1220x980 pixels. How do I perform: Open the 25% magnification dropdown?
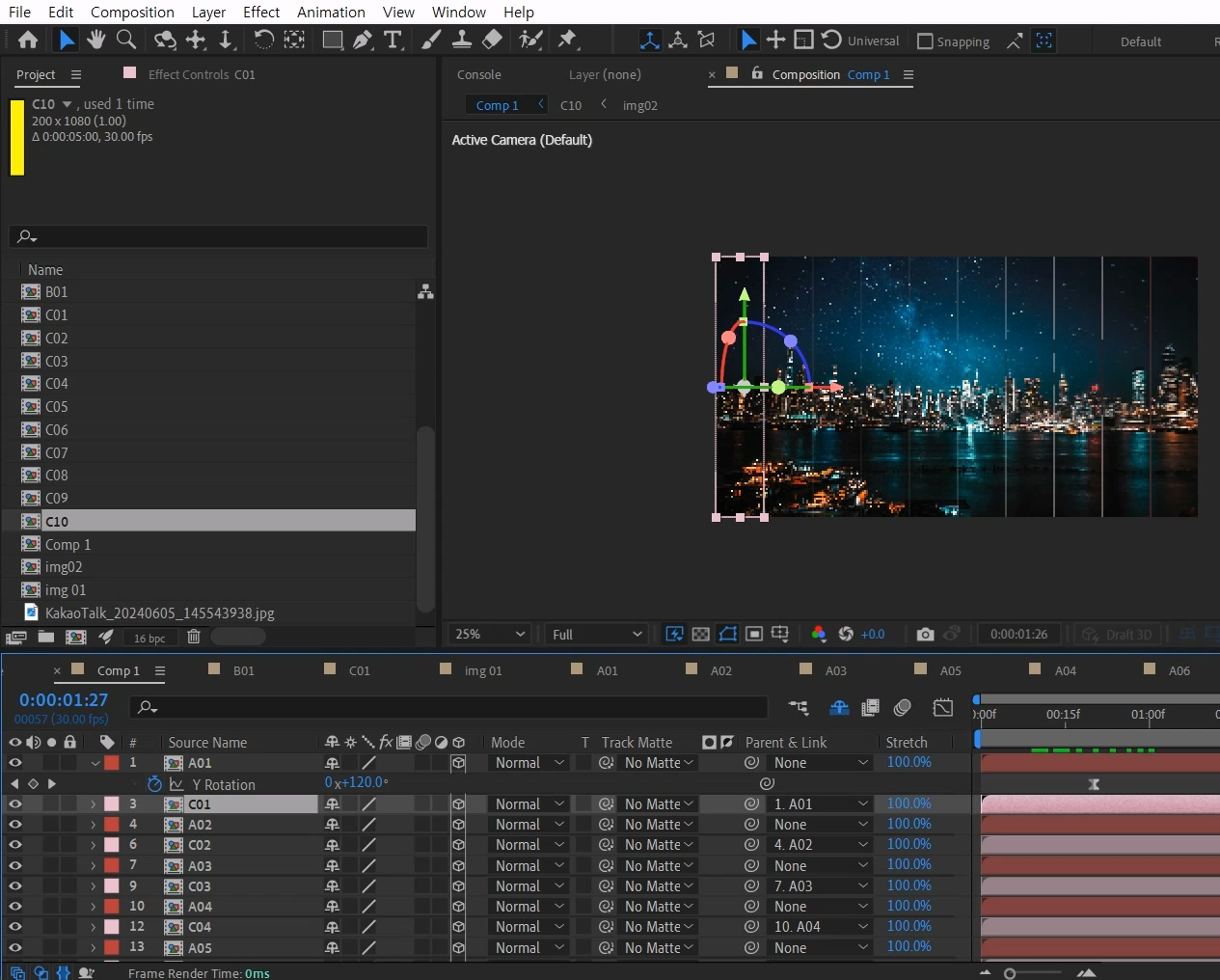[490, 634]
